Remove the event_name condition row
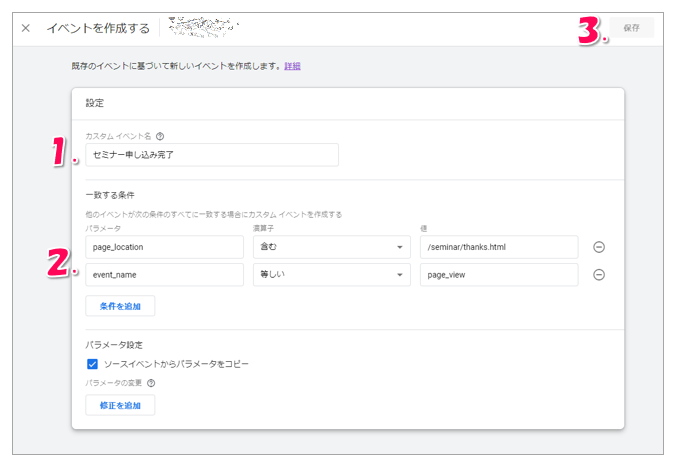This screenshot has width=674, height=463. pyautogui.click(x=599, y=275)
